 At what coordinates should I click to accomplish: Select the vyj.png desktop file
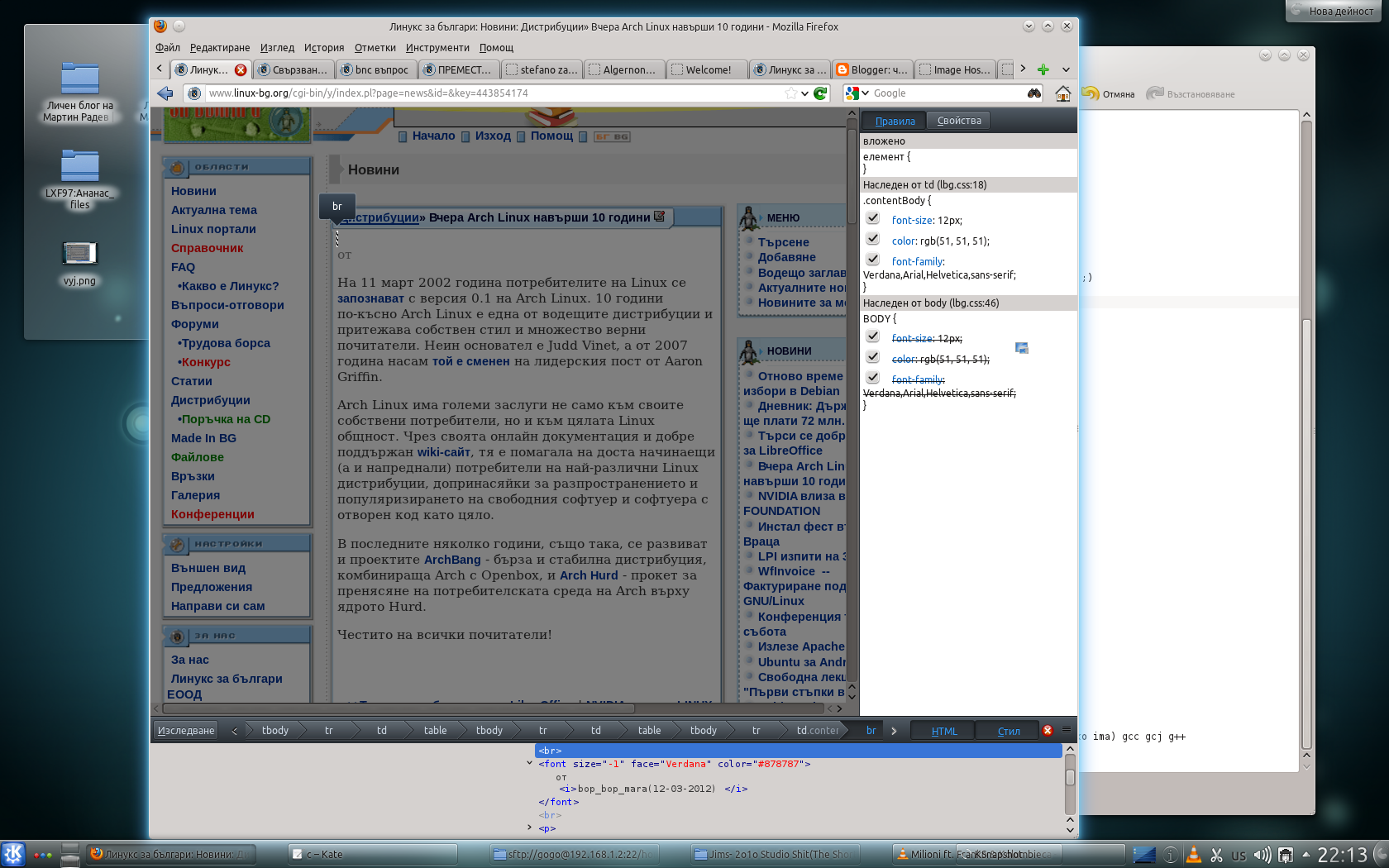(x=79, y=263)
